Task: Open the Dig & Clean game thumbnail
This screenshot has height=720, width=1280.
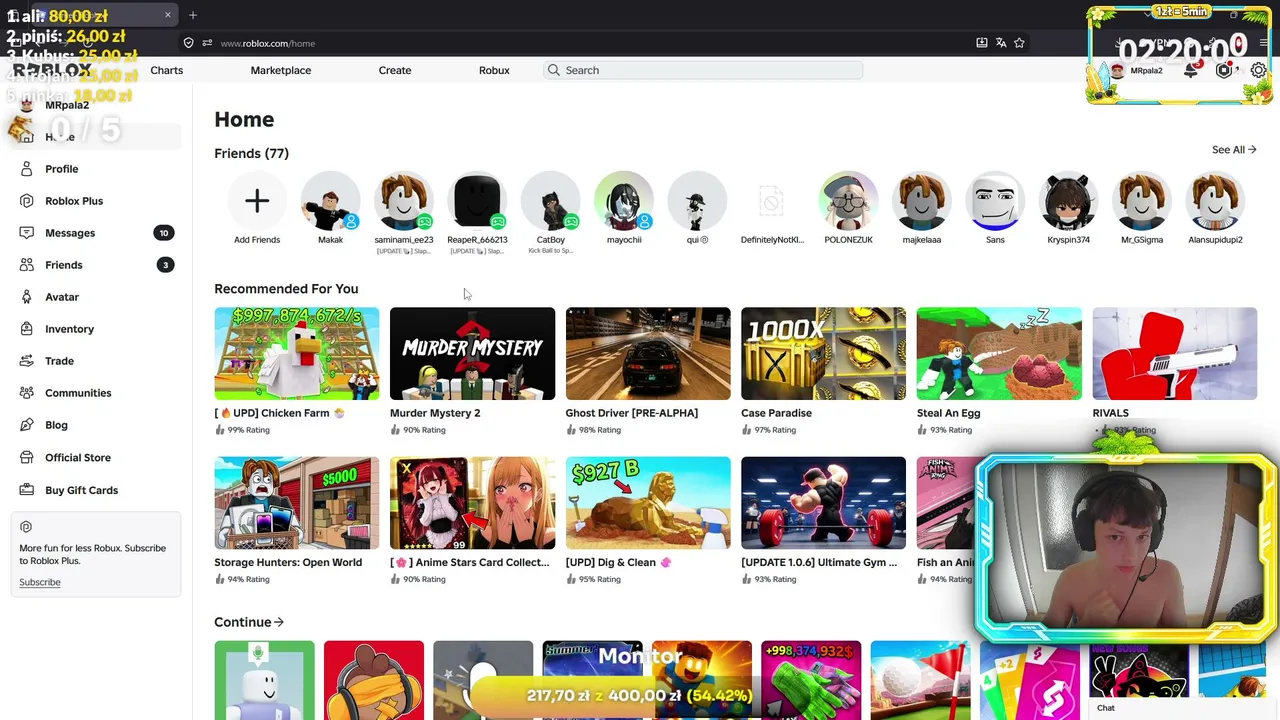Action: 648,503
